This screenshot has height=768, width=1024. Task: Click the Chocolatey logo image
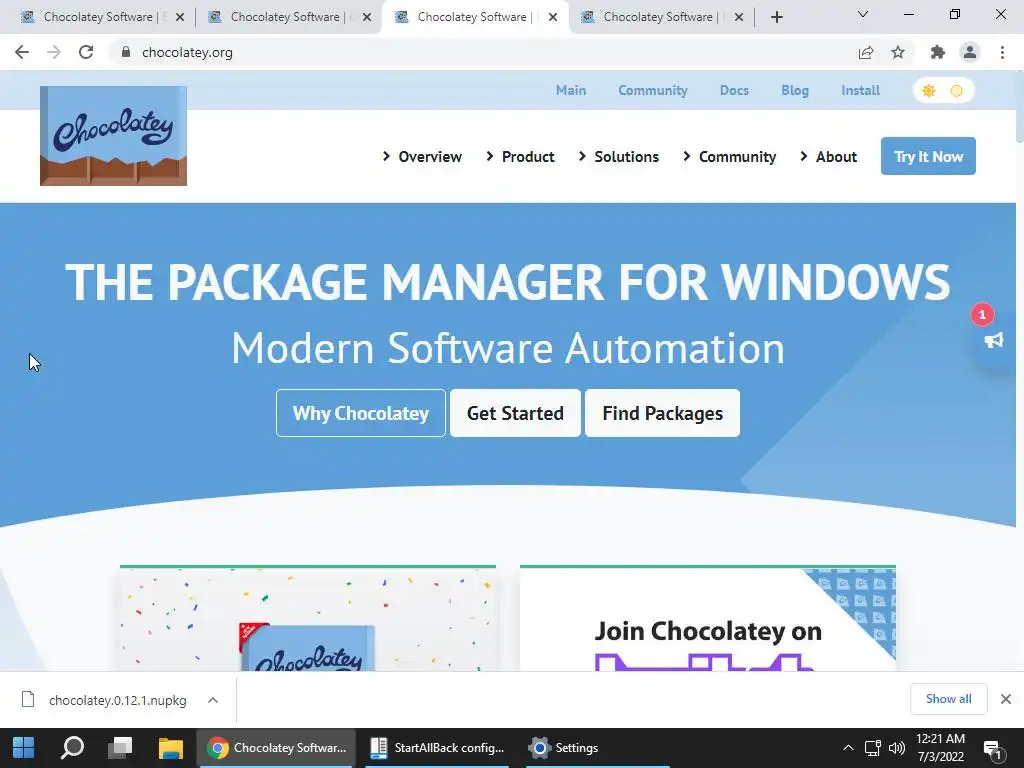pos(113,136)
